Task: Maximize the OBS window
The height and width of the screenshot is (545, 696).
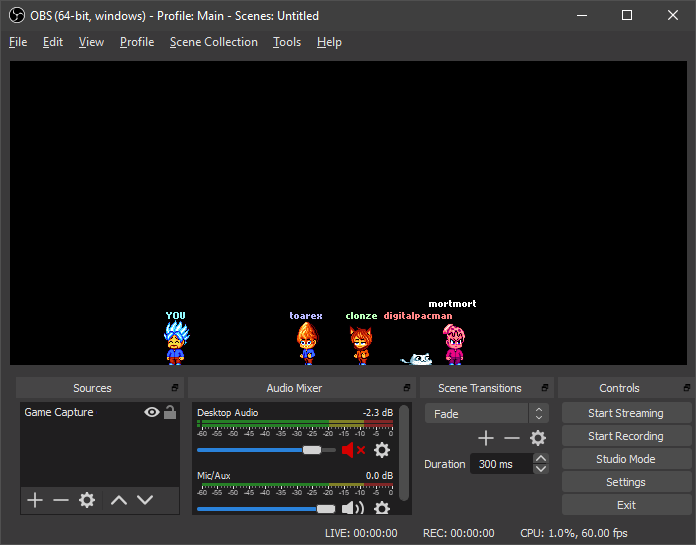Action: 627,16
